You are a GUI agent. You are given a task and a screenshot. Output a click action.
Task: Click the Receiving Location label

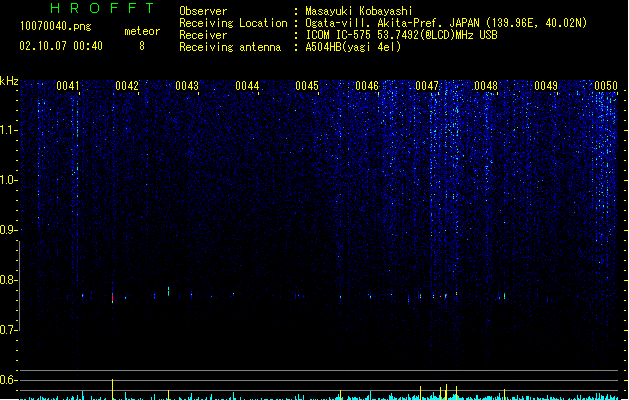coord(233,23)
